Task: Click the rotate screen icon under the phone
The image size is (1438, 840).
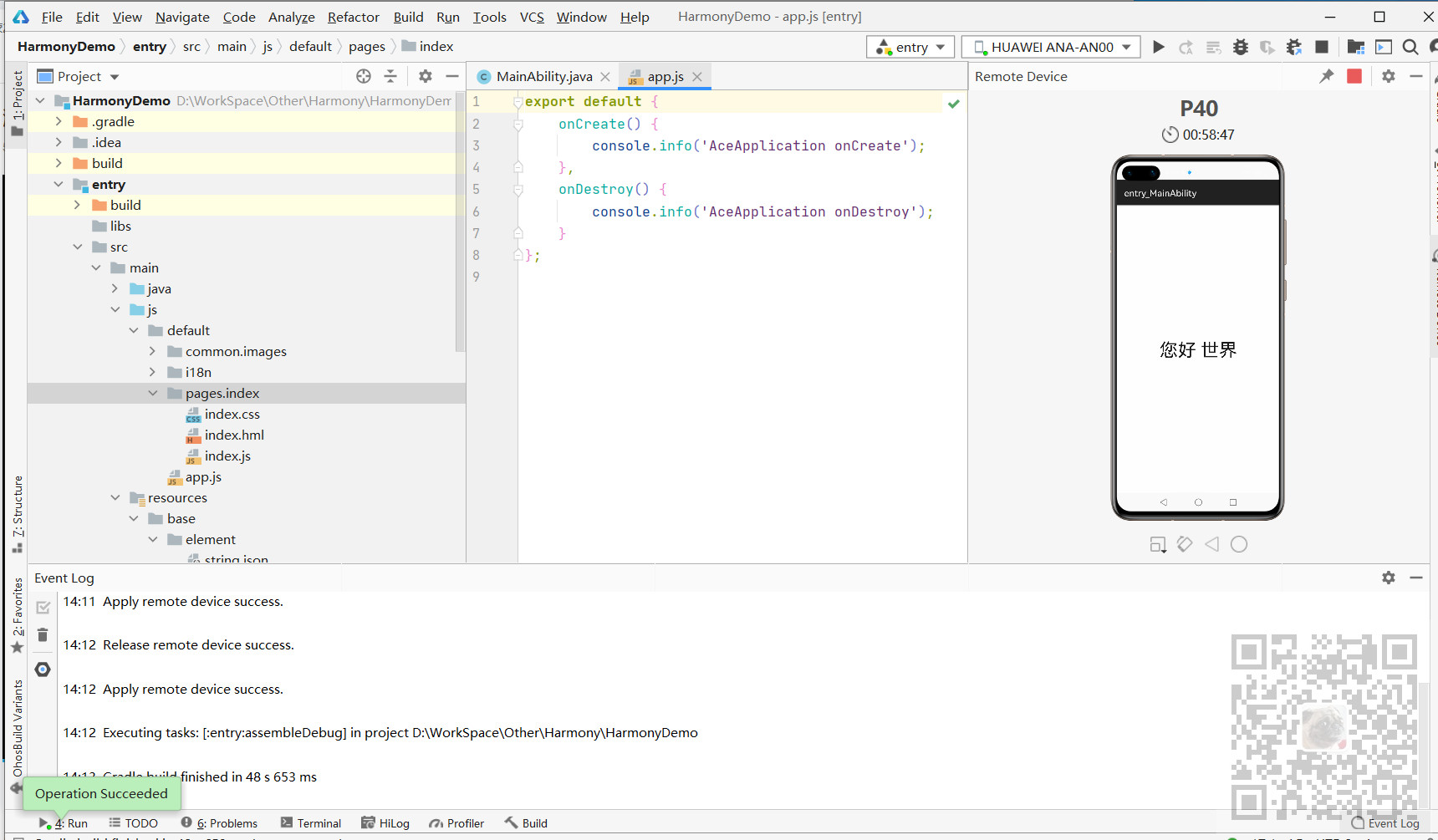Action: pyautogui.click(x=1185, y=544)
